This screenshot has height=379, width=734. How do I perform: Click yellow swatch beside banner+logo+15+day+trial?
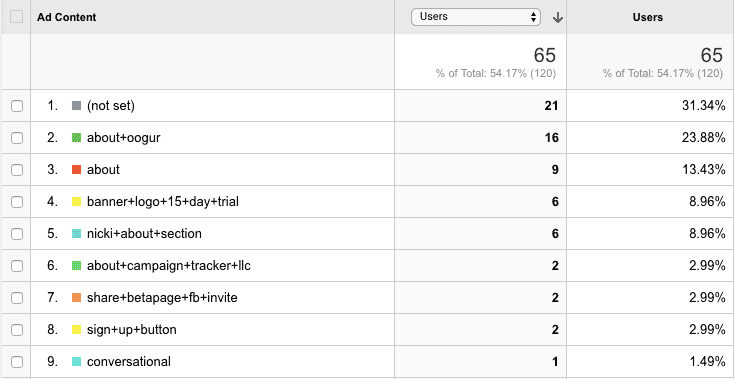click(x=76, y=202)
